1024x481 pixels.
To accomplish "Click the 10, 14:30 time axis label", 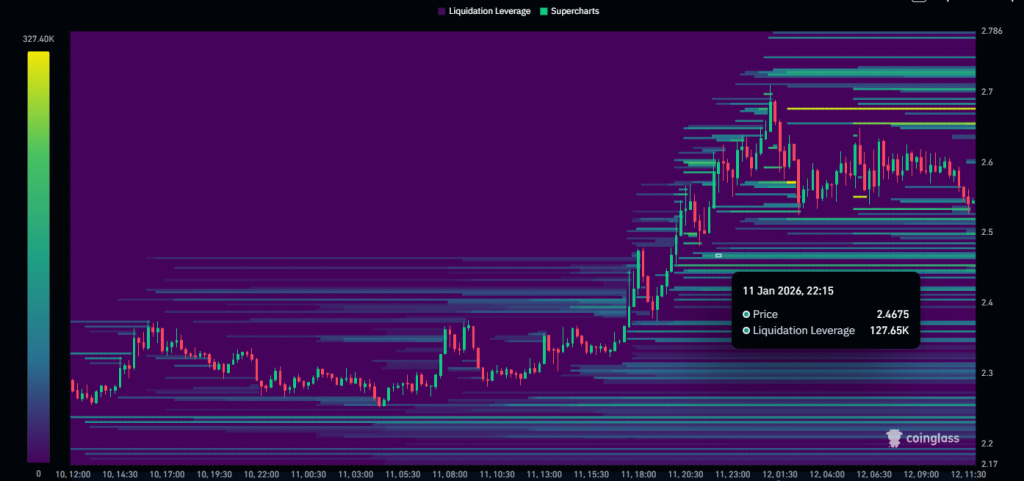I will tap(121, 474).
